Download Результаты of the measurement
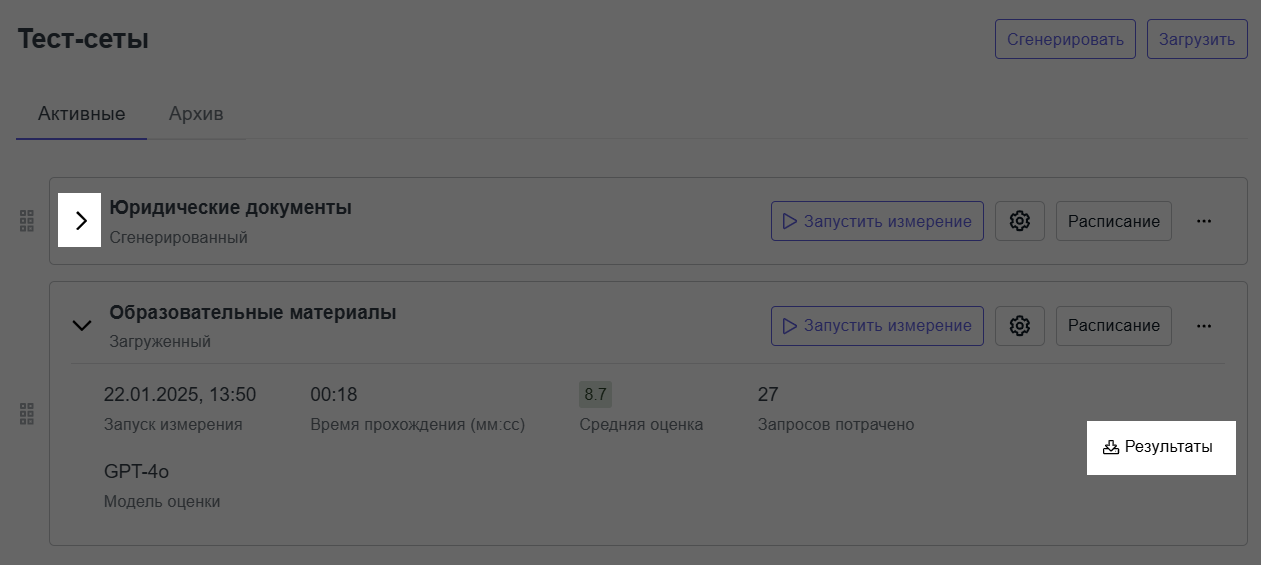The height and width of the screenshot is (565, 1261). (1158, 447)
